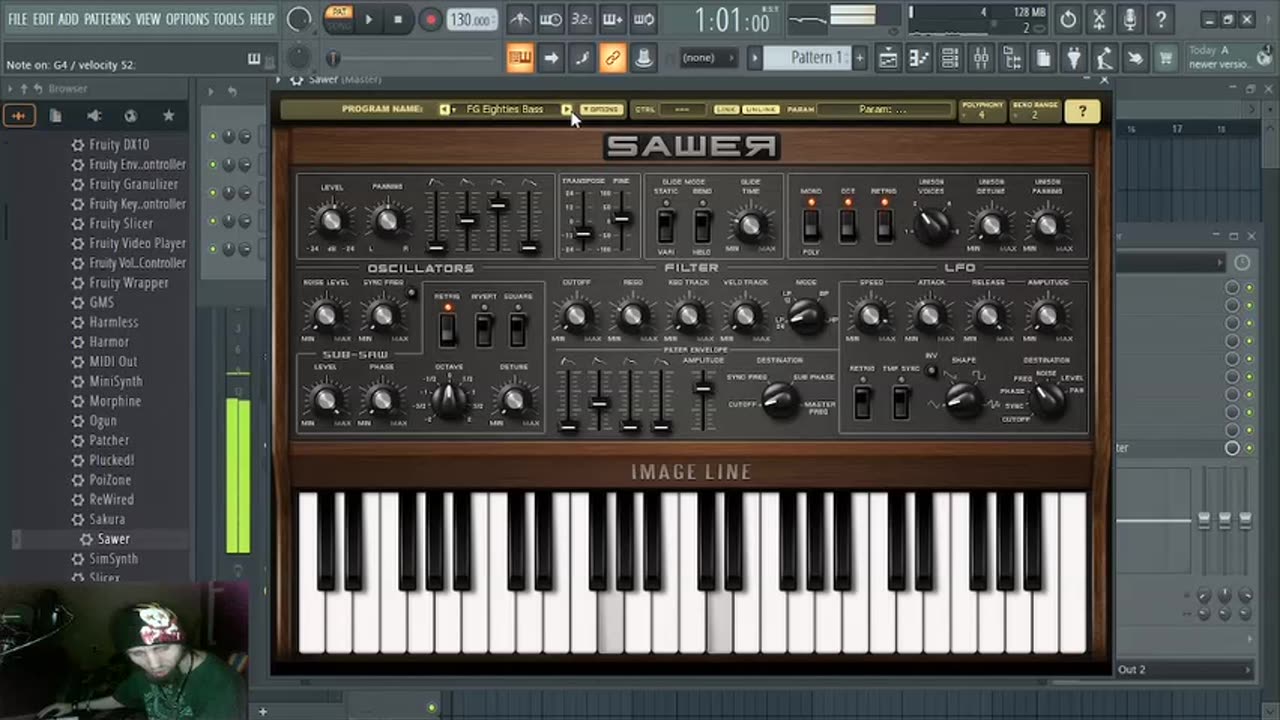This screenshot has width=1280, height=720.
Task: Open the Pattern 1 selector
Action: pyautogui.click(x=818, y=58)
